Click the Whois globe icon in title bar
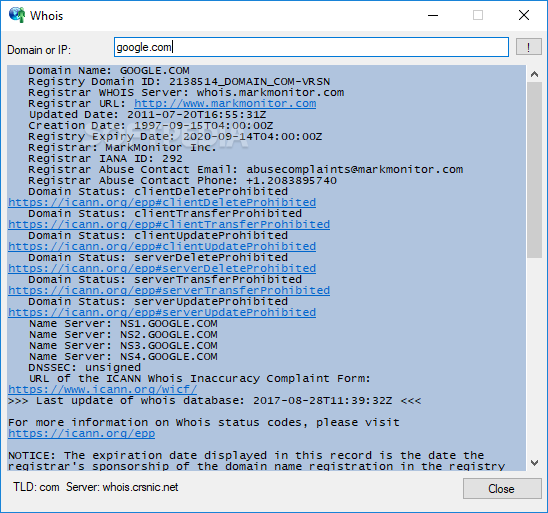This screenshot has height=513, width=548. [x=17, y=15]
